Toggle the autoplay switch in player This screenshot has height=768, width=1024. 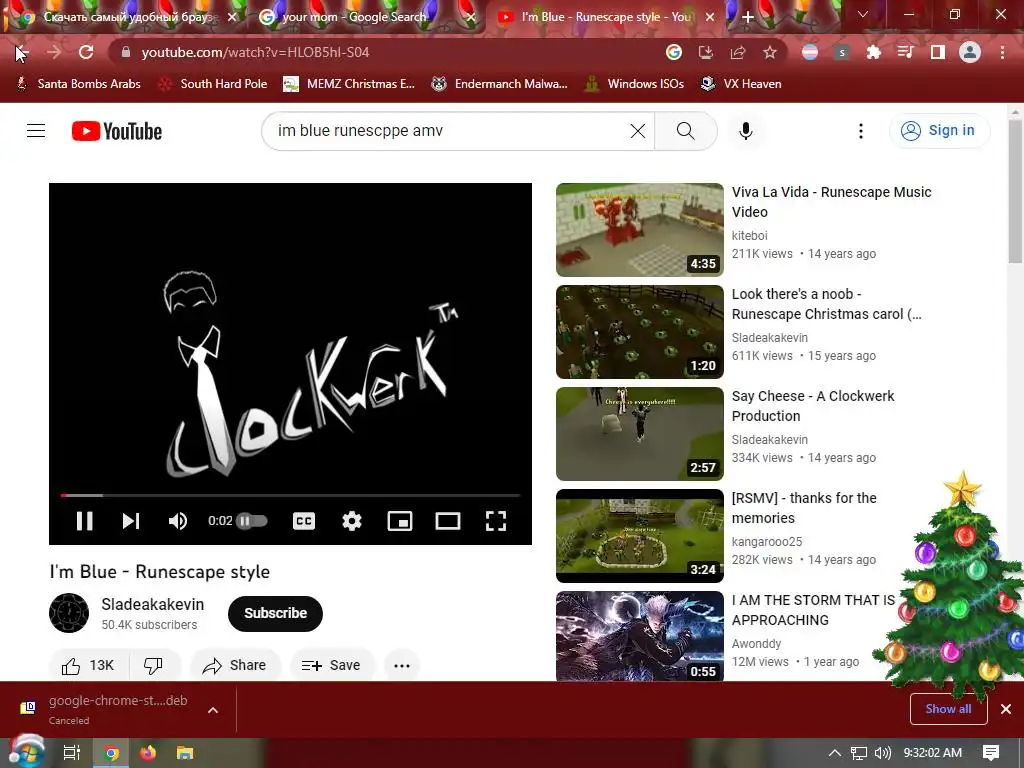[252, 521]
